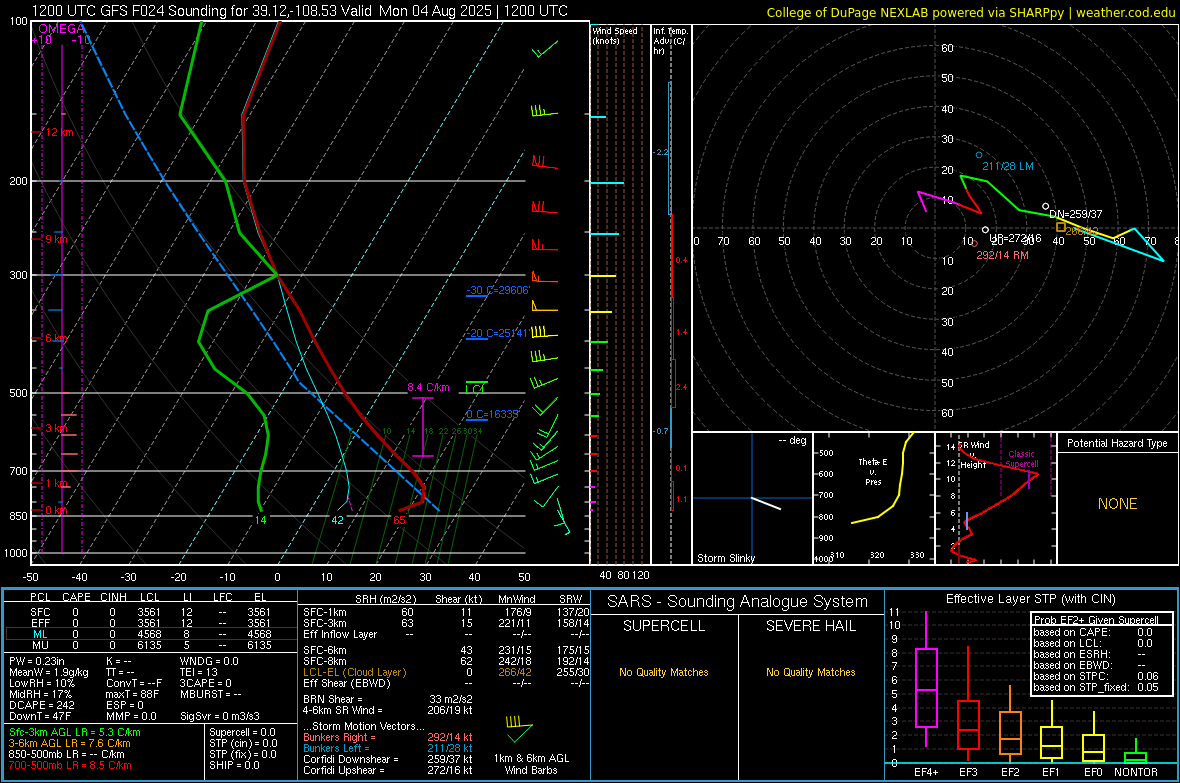Click the NONE hazard type text
Screen dimensions: 1180x783
point(1118,504)
